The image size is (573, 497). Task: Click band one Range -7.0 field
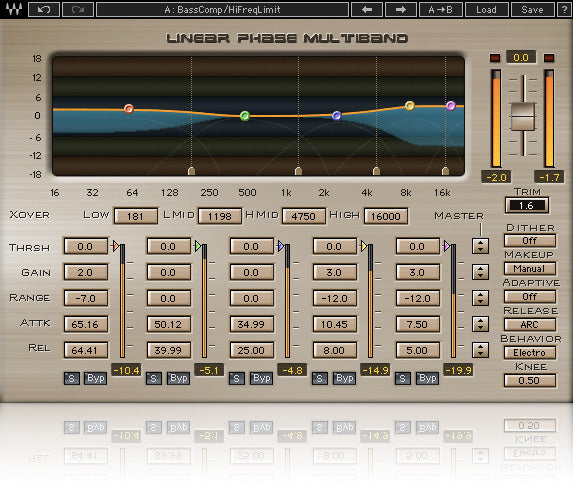click(86, 298)
